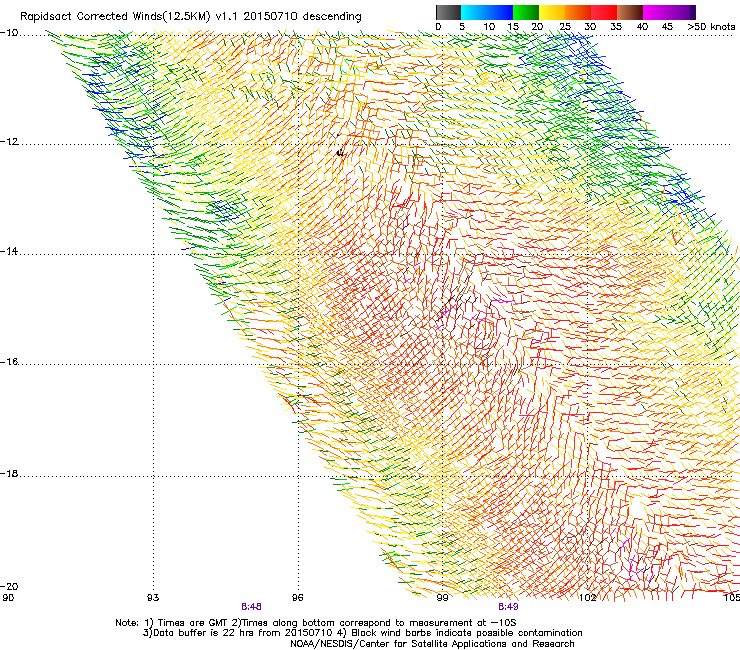
Task: Click the orange 25-30 knots legend segment
Action: pos(578,12)
